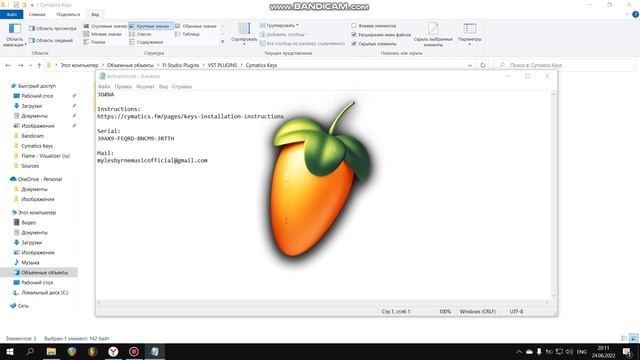Open Explorer options (Параметры)

coord(470,34)
